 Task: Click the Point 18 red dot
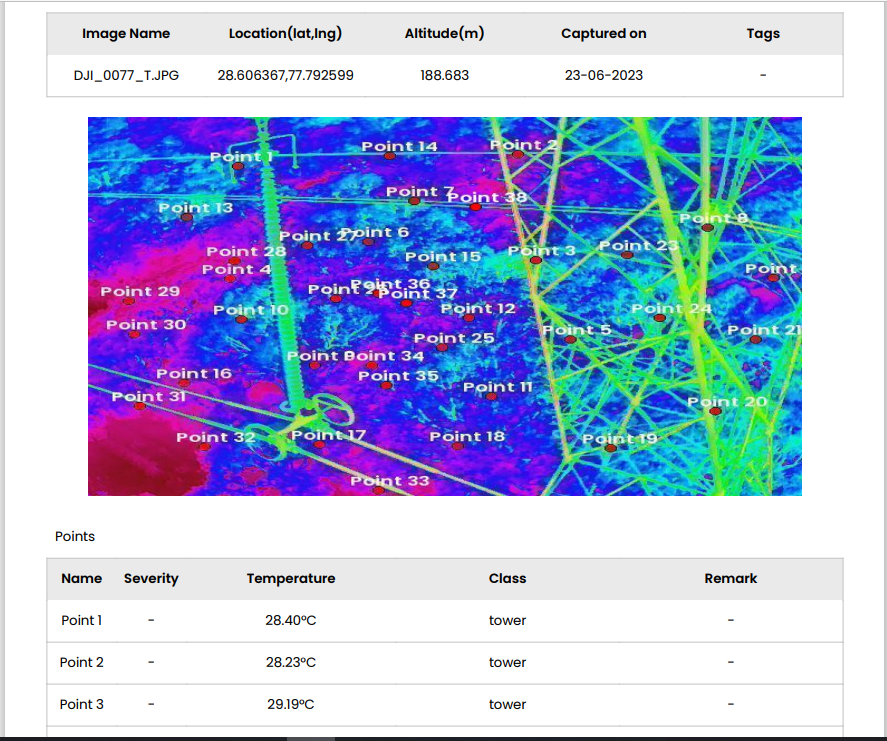pyautogui.click(x=458, y=446)
